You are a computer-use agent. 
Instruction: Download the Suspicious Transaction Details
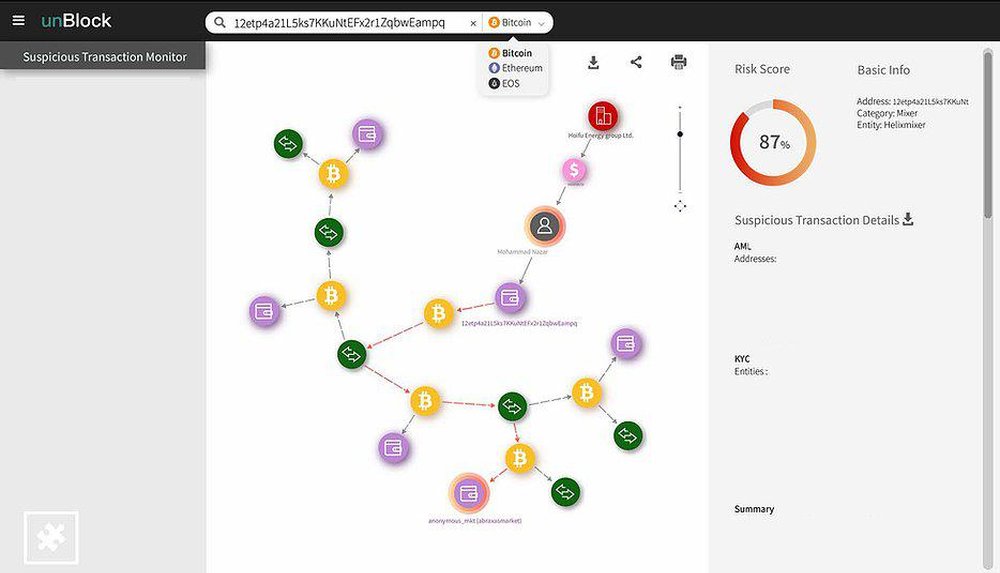908,220
